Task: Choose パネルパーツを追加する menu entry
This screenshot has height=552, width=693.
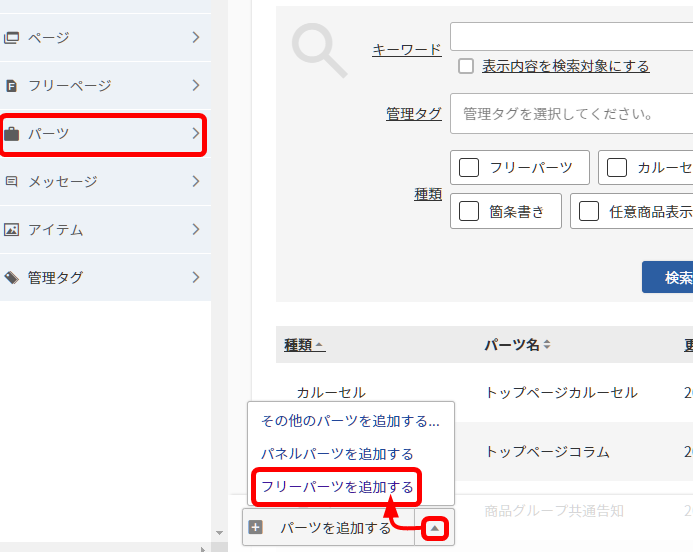Action: click(x=337, y=454)
